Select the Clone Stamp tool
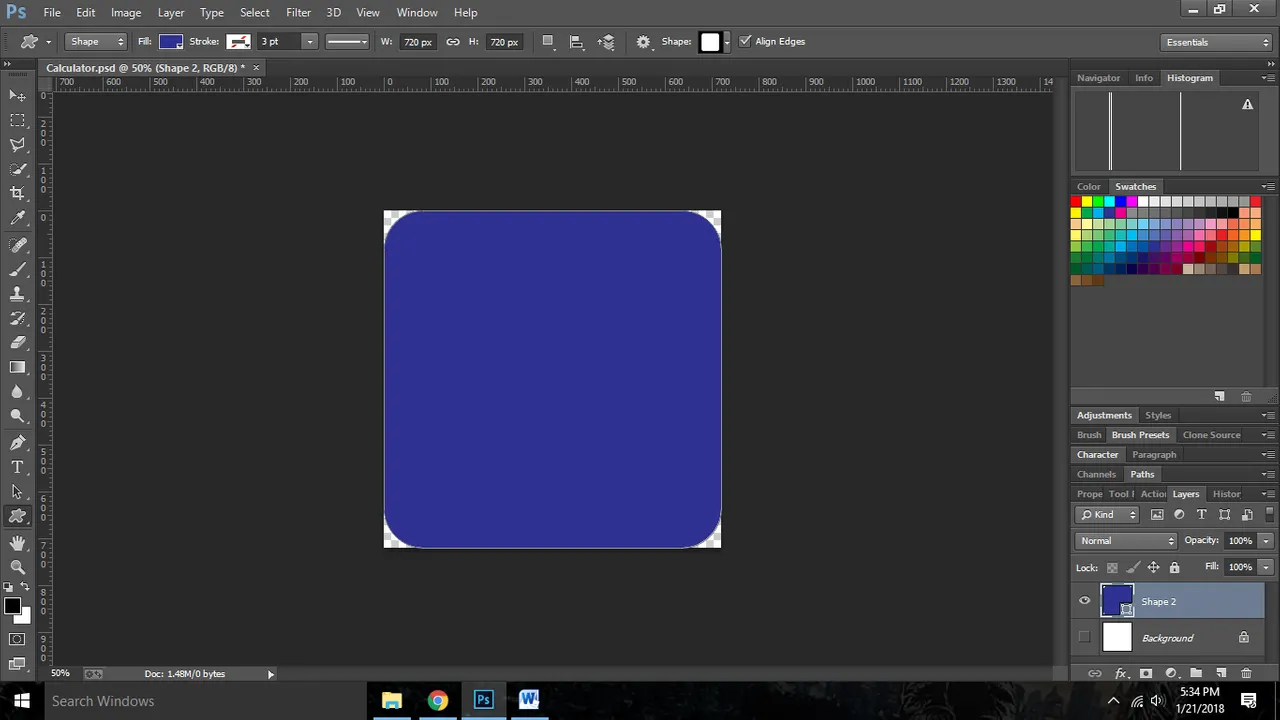This screenshot has width=1280, height=720. (17, 294)
